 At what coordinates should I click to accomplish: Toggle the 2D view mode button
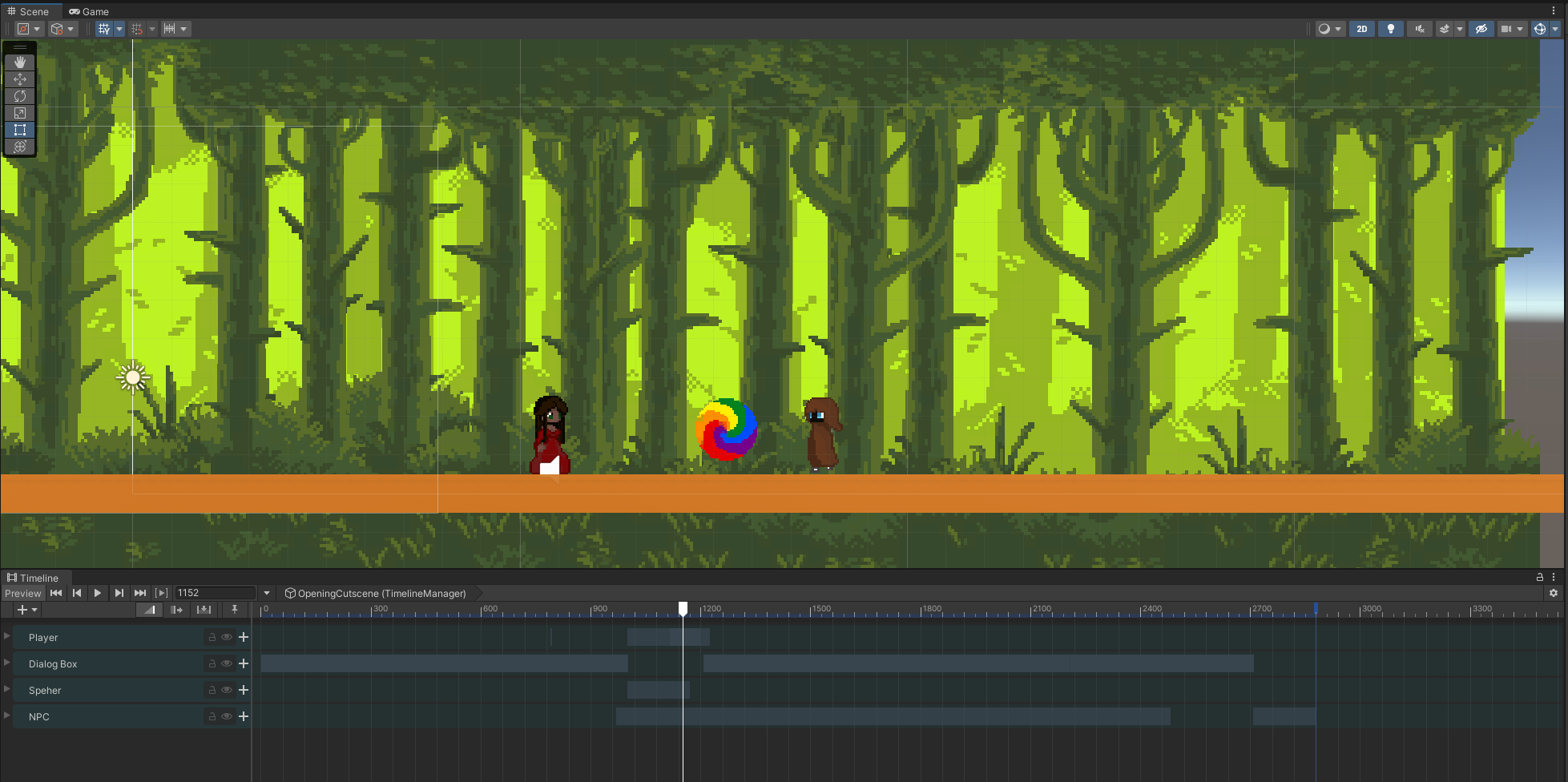coord(1361,29)
